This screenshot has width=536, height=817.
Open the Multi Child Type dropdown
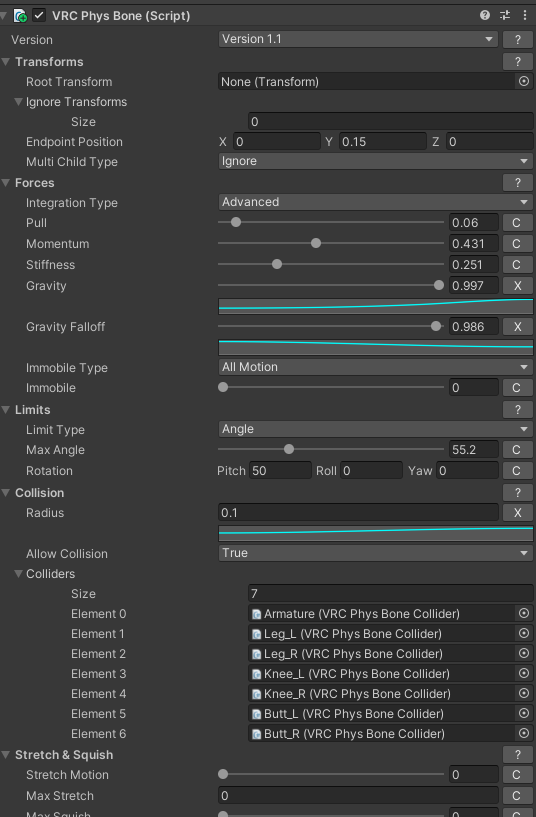click(375, 162)
